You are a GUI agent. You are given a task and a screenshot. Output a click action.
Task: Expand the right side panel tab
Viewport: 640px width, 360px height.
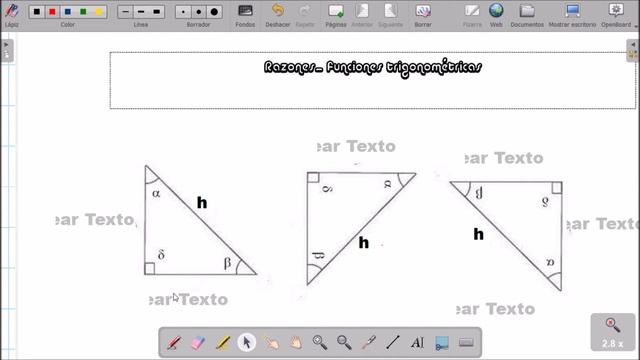pos(633,50)
